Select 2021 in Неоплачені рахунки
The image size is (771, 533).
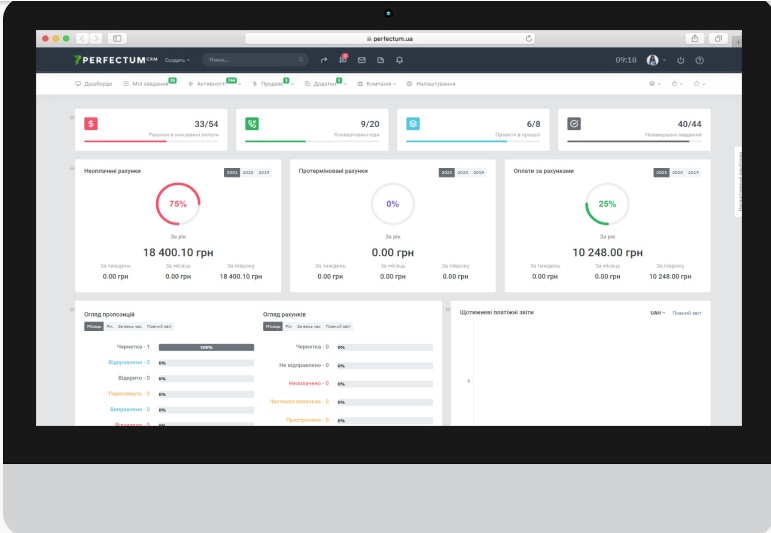[x=232, y=173]
